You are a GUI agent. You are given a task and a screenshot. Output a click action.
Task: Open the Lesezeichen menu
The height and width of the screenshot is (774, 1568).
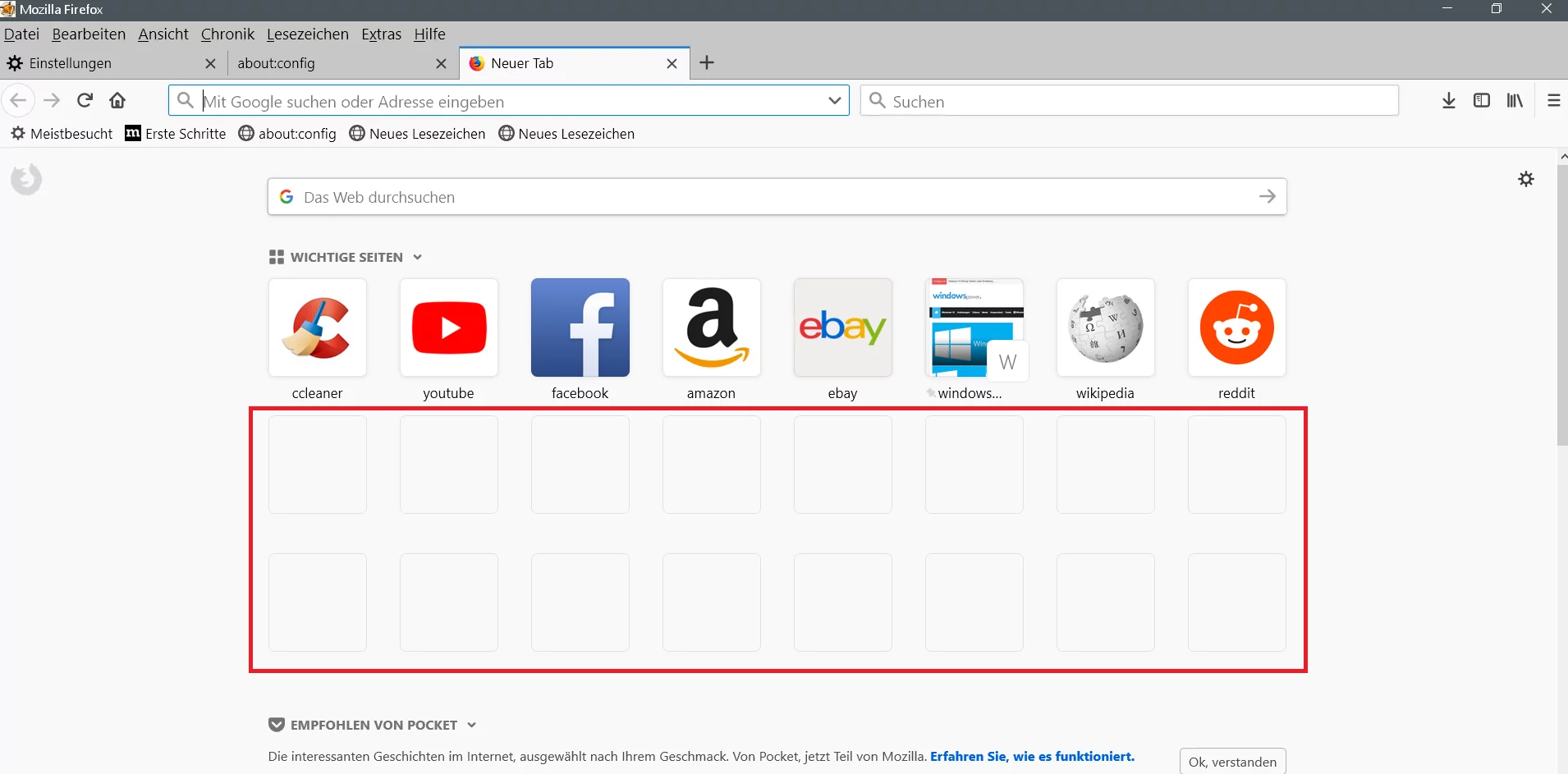tap(308, 34)
